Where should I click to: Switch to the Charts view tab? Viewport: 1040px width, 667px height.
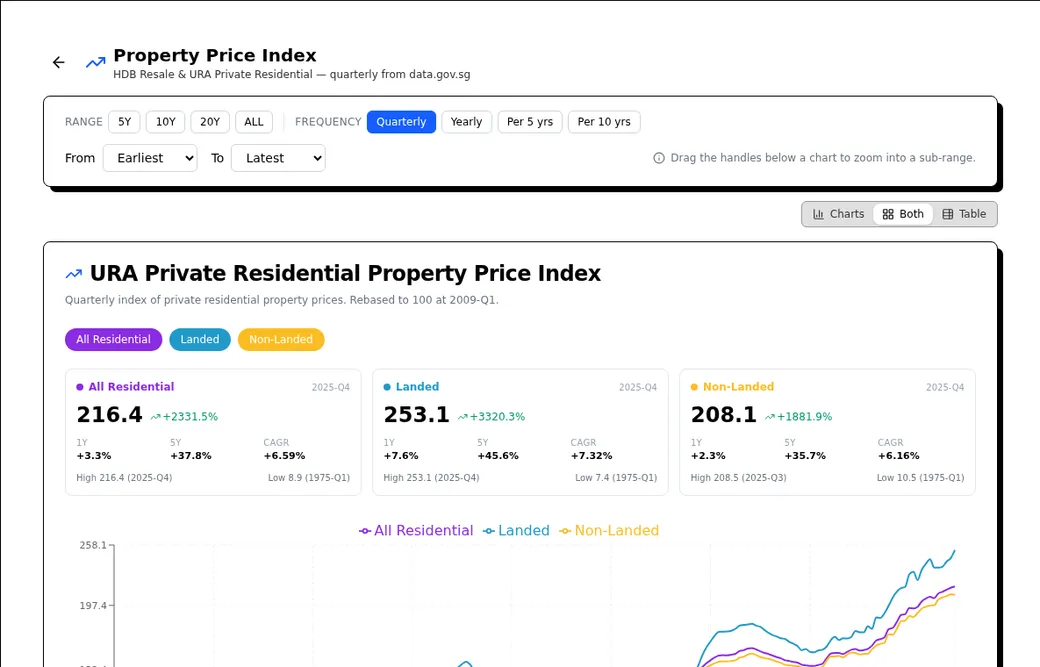838,214
